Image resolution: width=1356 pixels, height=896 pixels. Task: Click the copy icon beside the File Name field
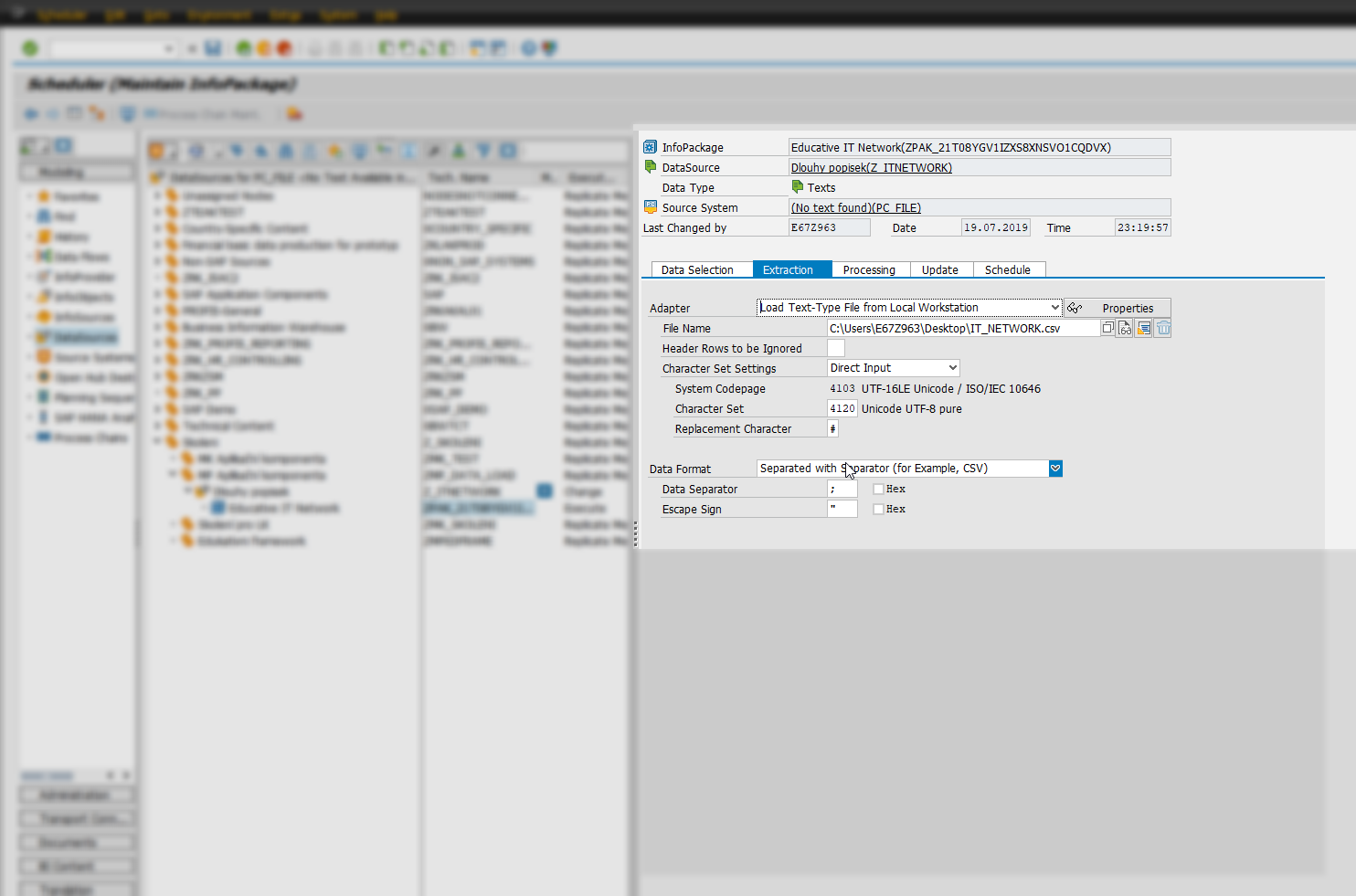(x=1107, y=328)
